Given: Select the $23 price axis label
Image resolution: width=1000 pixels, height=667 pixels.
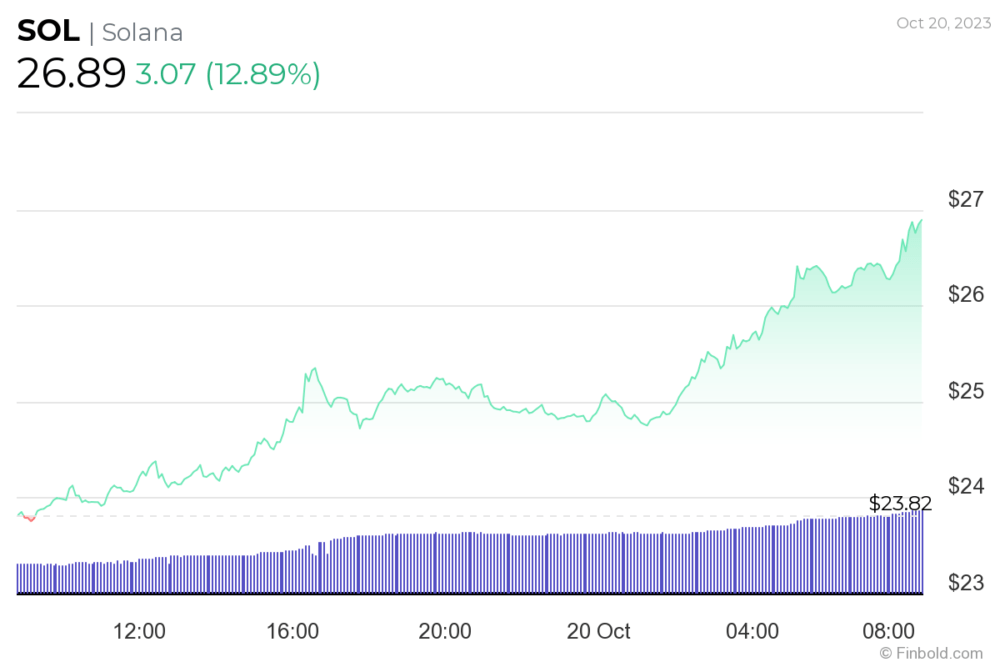Looking at the screenshot, I should 966,582.
